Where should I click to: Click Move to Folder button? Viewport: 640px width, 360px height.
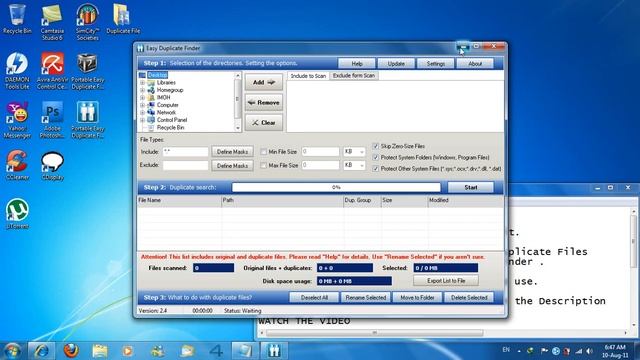(417, 298)
